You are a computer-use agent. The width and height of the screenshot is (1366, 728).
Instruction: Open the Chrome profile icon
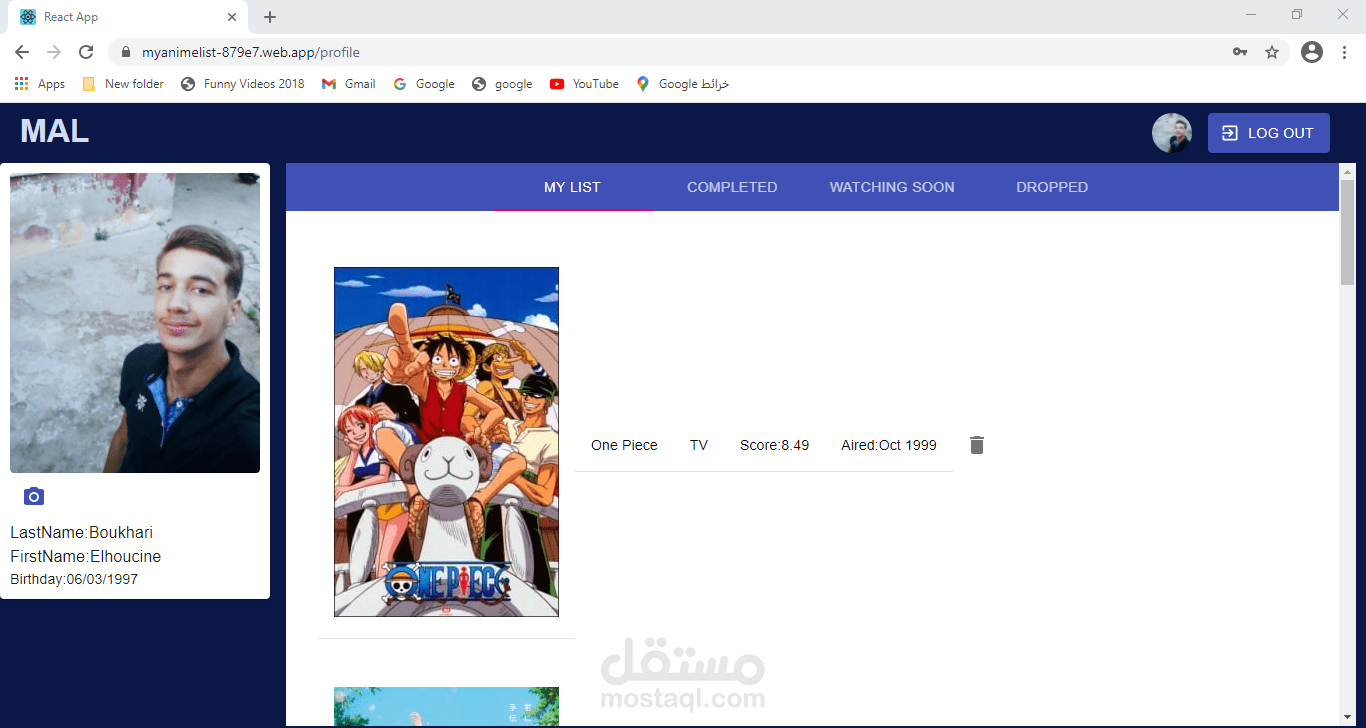[x=1312, y=52]
